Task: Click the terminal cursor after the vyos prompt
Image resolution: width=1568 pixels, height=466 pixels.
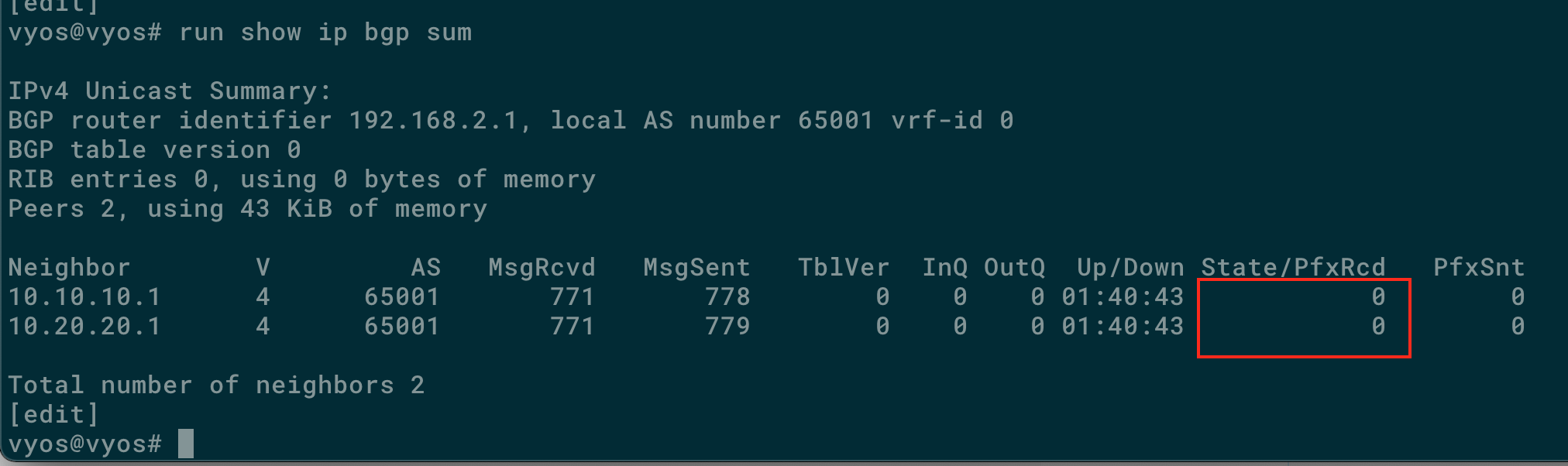Action: [x=186, y=444]
